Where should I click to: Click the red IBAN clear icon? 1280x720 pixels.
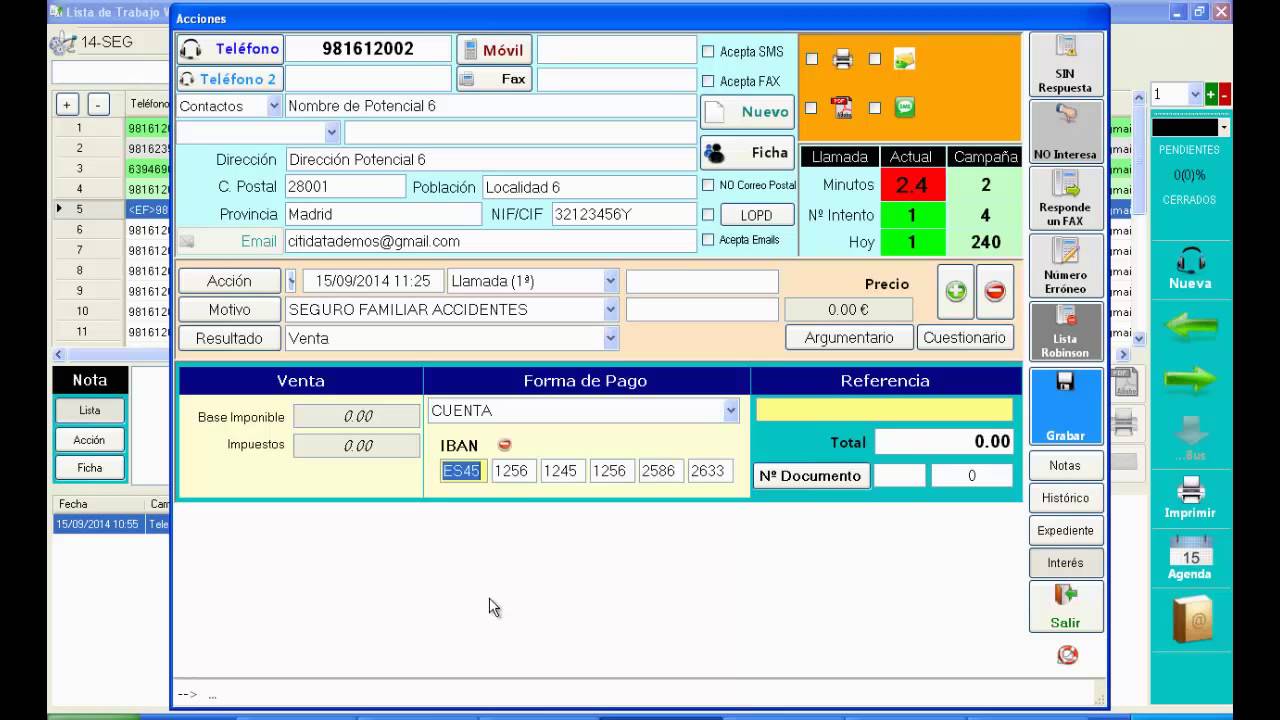click(504, 445)
